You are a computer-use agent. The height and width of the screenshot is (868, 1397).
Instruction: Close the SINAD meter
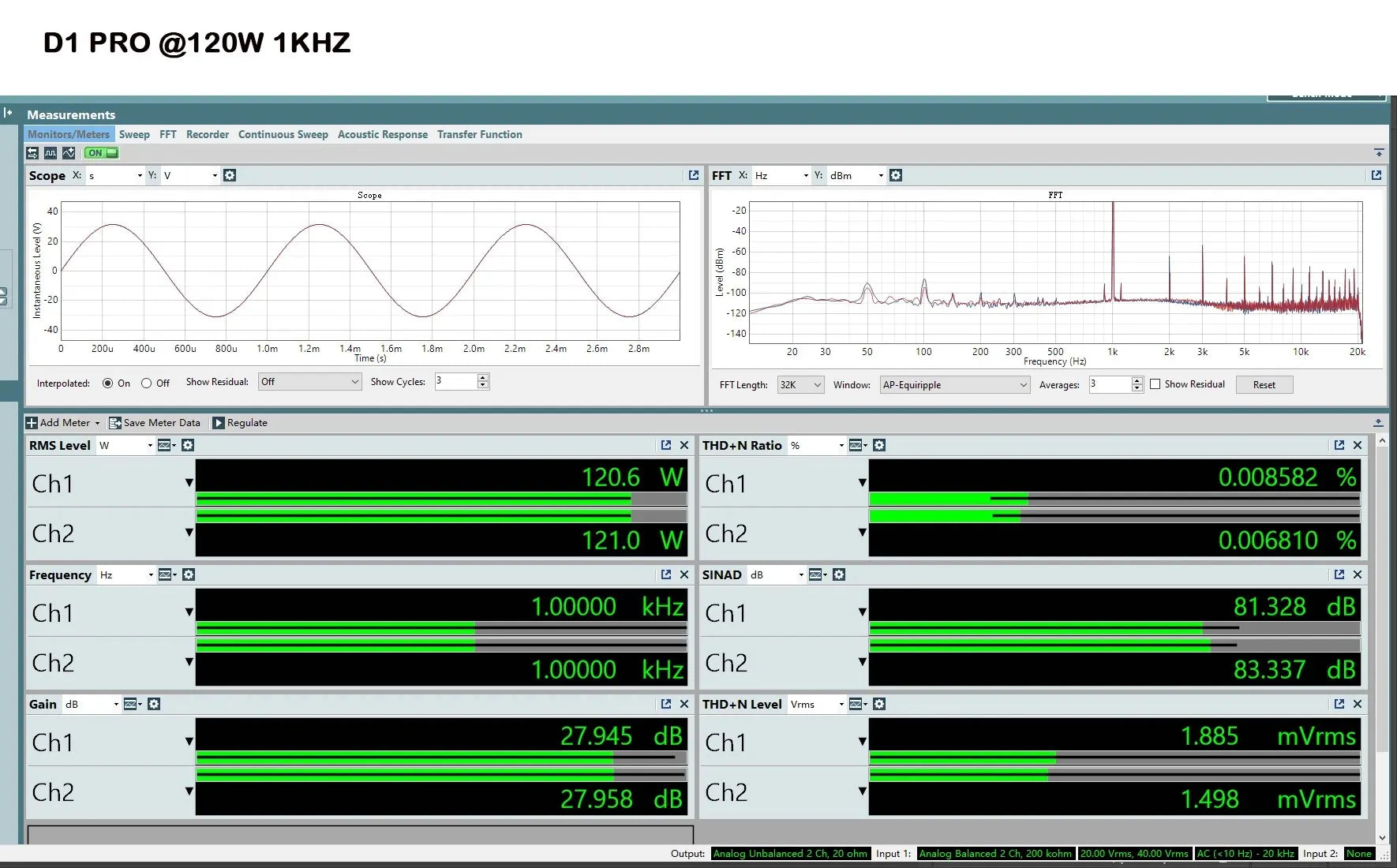pos(1358,574)
